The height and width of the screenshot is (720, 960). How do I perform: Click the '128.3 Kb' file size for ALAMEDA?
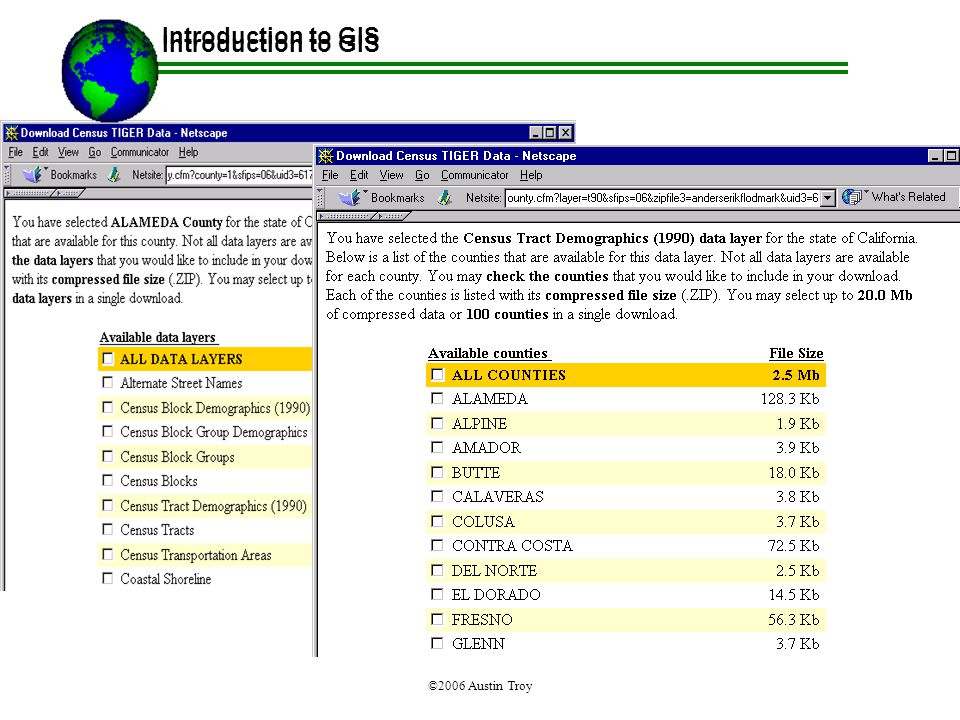[790, 399]
